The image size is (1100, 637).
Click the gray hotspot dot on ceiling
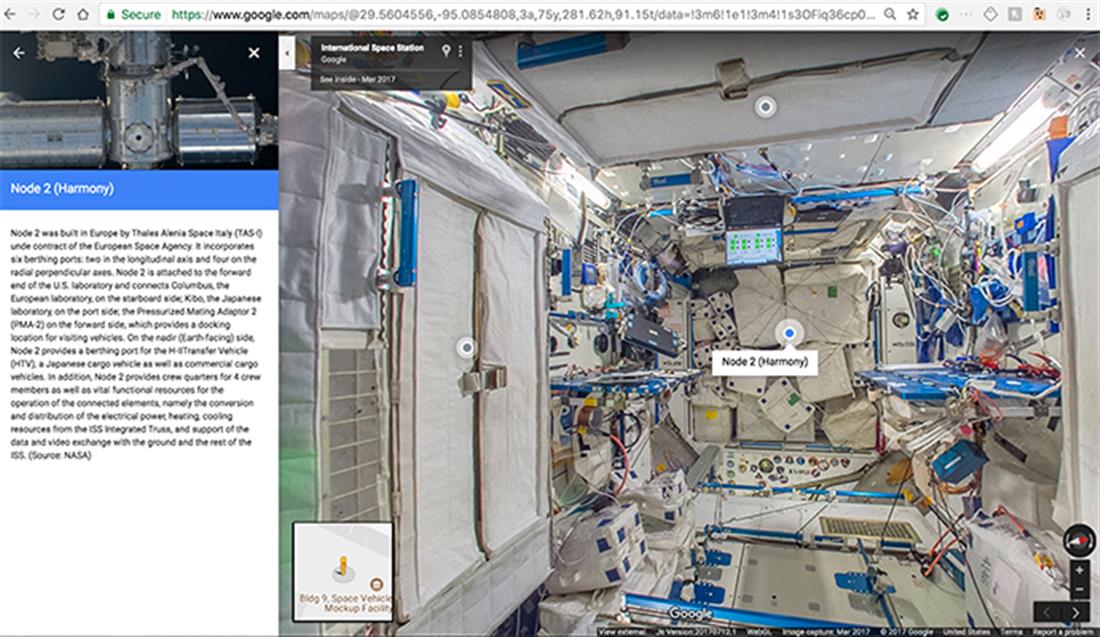(x=766, y=106)
